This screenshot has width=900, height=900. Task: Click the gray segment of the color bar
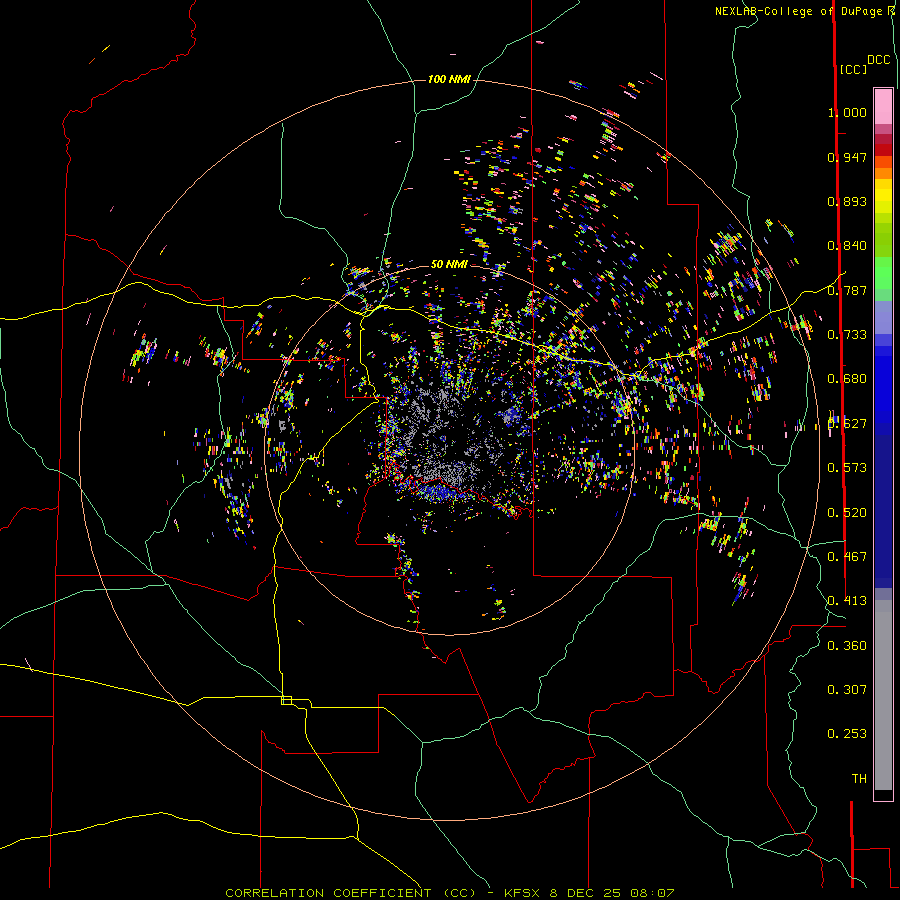[883, 695]
